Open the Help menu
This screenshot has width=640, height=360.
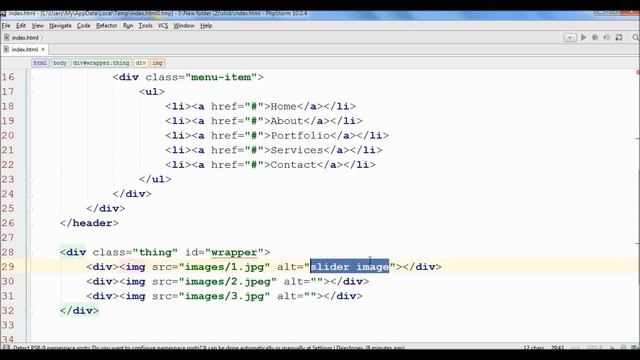(x=206, y=26)
